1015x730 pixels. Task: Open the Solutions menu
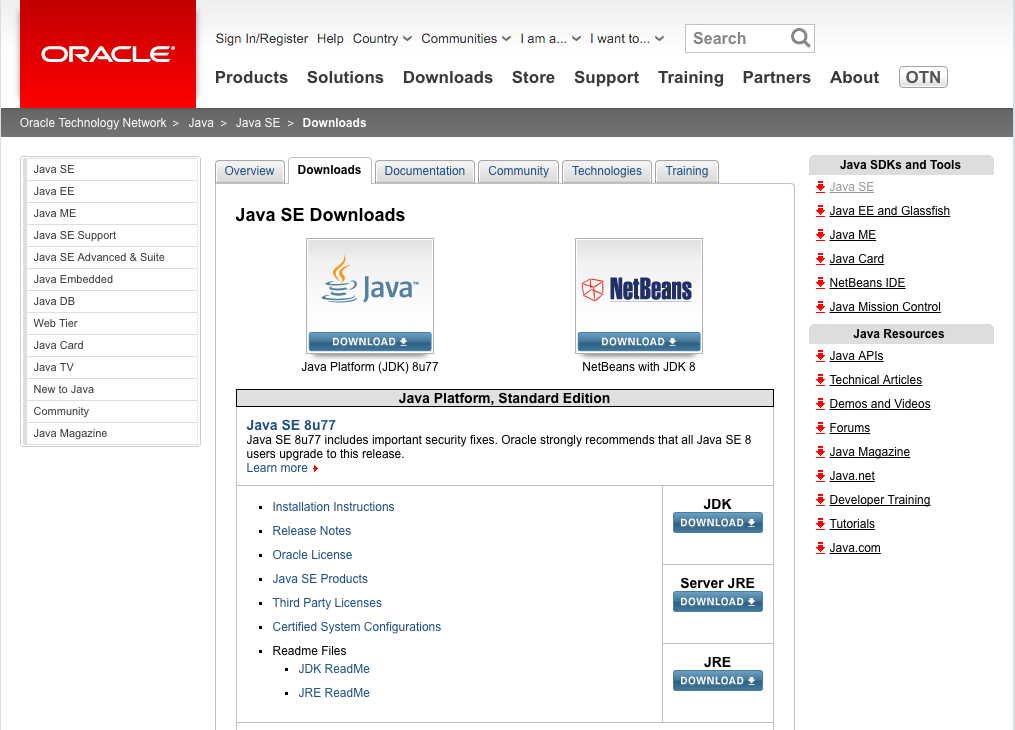pos(345,77)
